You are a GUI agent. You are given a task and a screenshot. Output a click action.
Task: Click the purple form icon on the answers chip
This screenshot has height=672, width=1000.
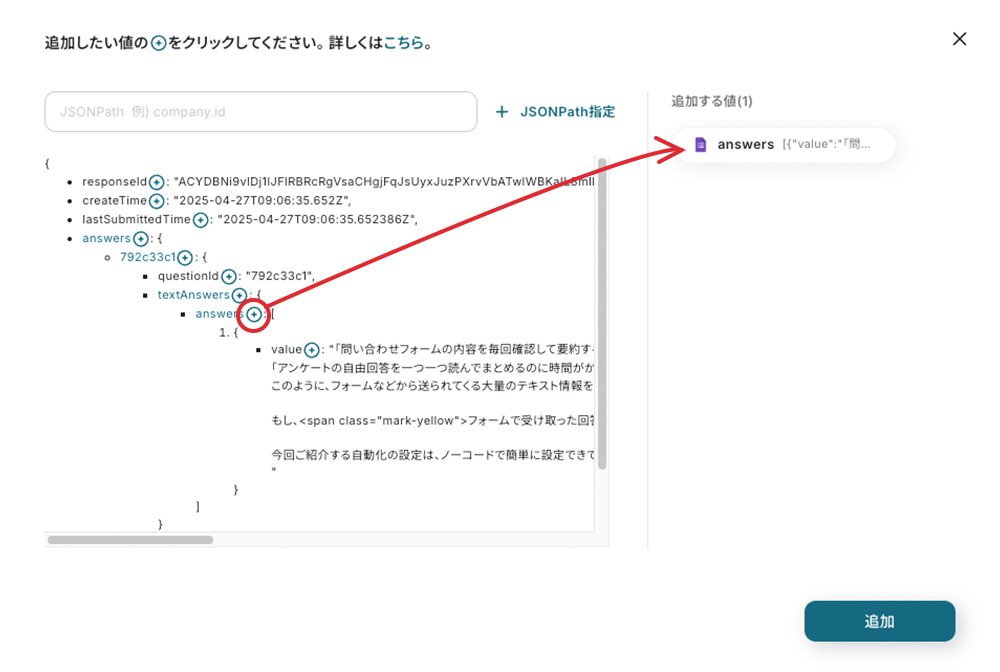click(x=700, y=145)
